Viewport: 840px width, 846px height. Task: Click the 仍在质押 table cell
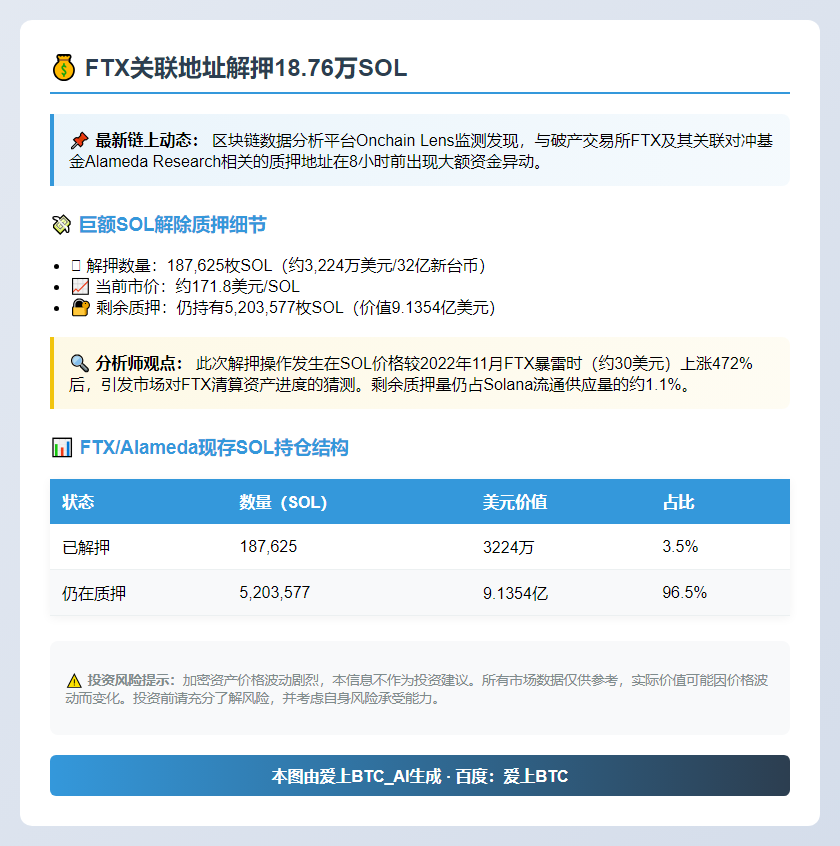tap(94, 593)
